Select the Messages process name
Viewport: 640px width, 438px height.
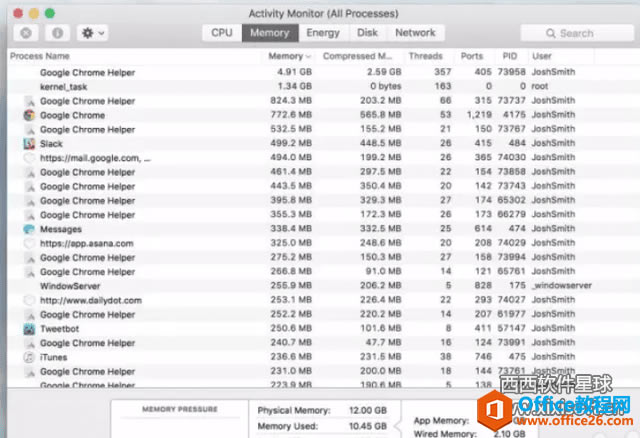[x=61, y=229]
